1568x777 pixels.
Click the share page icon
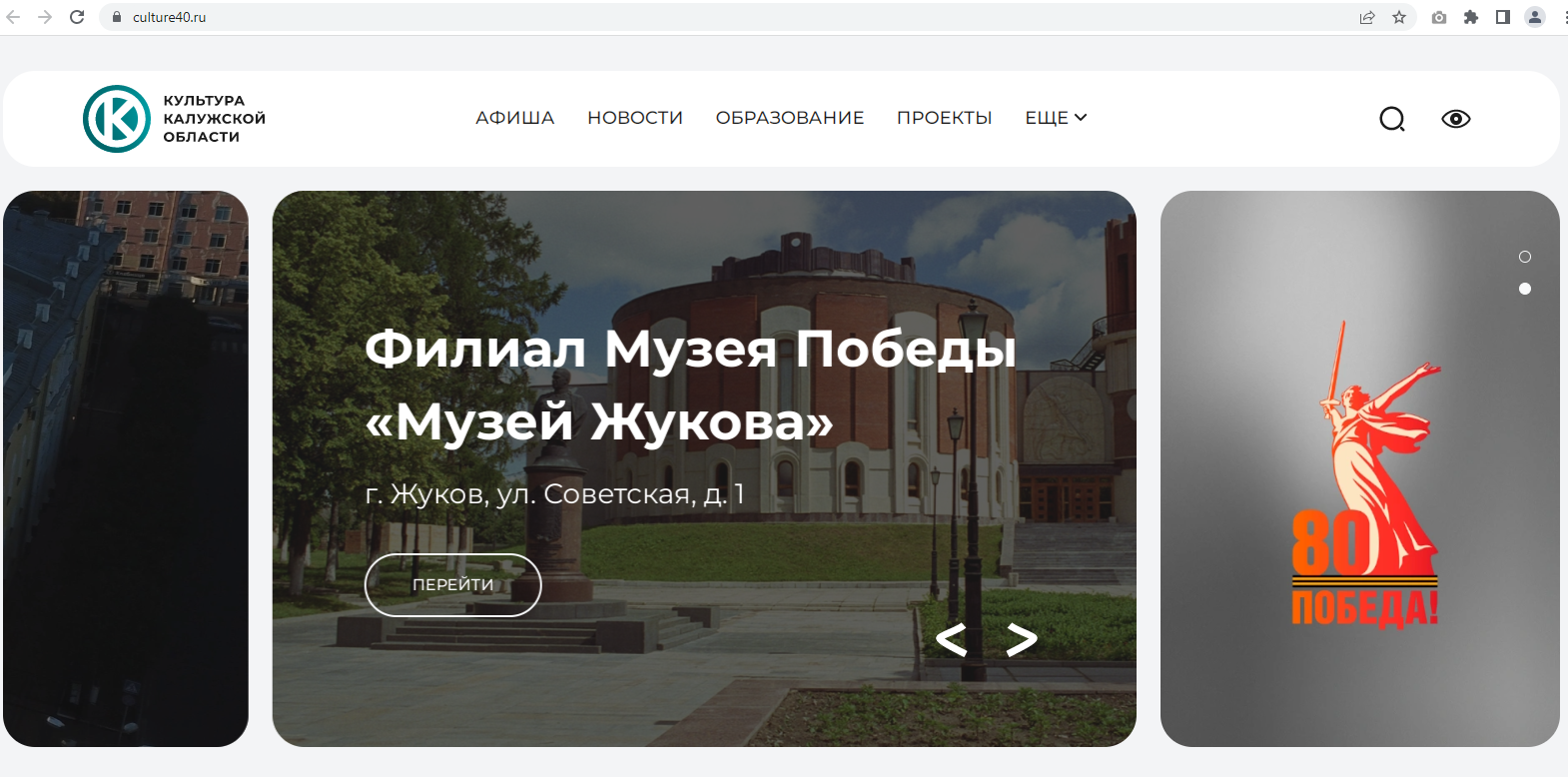[x=1367, y=17]
